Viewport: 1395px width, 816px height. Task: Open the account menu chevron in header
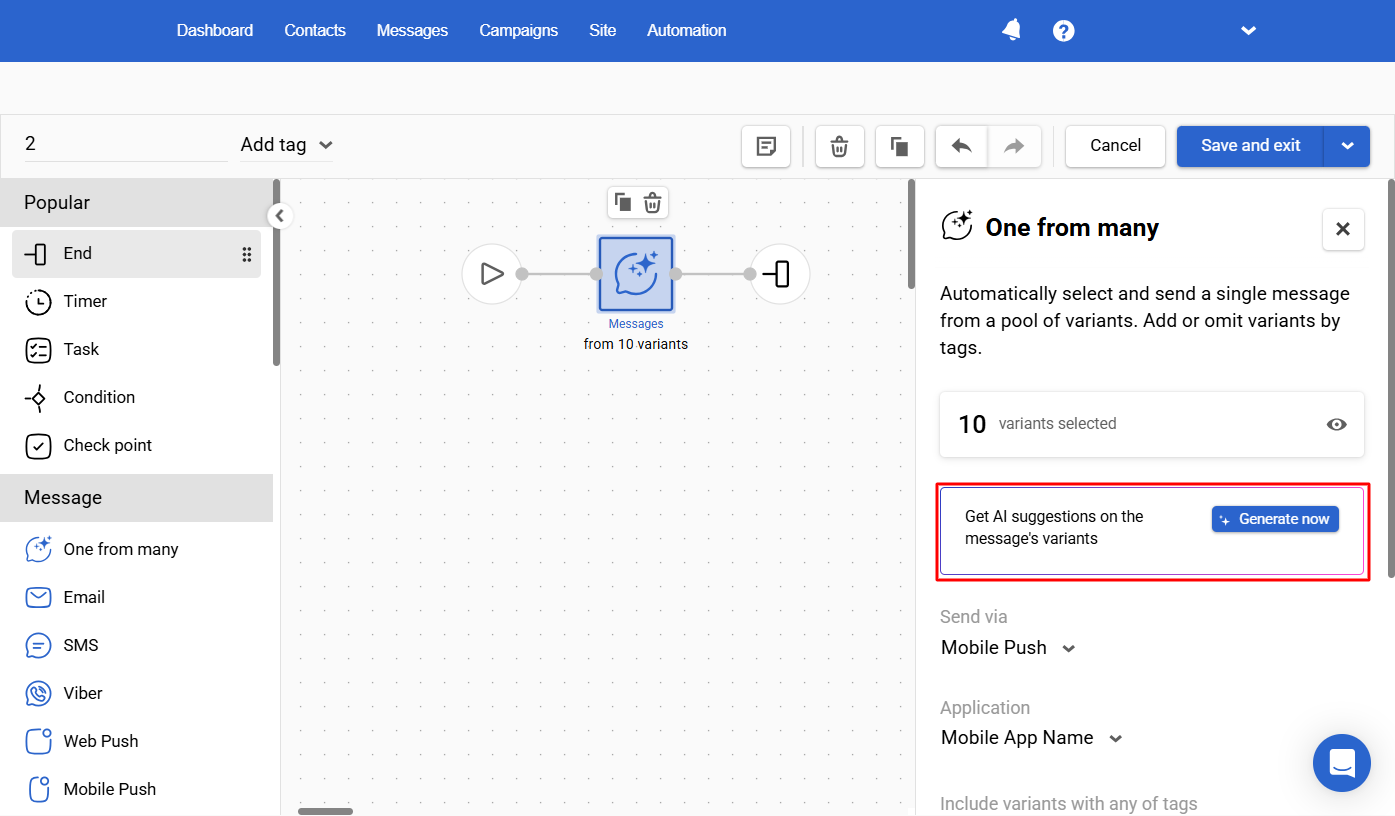coord(1248,31)
